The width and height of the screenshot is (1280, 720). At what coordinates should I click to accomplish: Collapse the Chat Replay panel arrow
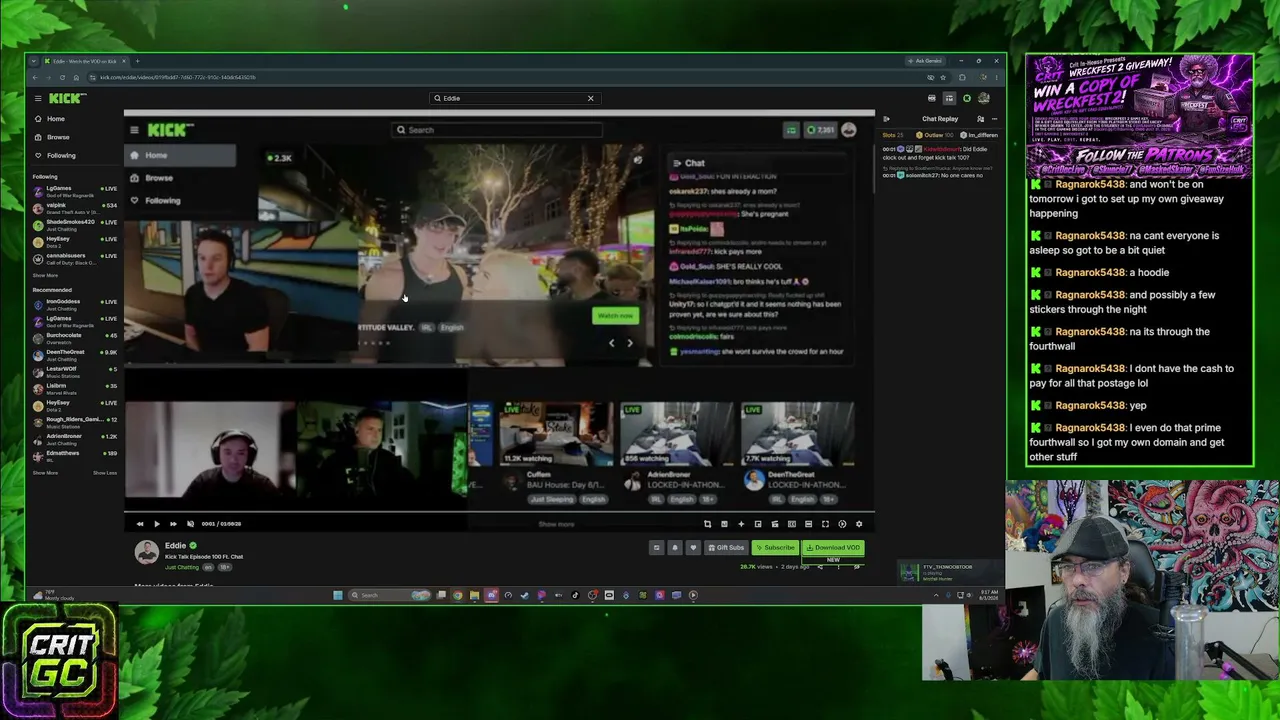(886, 119)
